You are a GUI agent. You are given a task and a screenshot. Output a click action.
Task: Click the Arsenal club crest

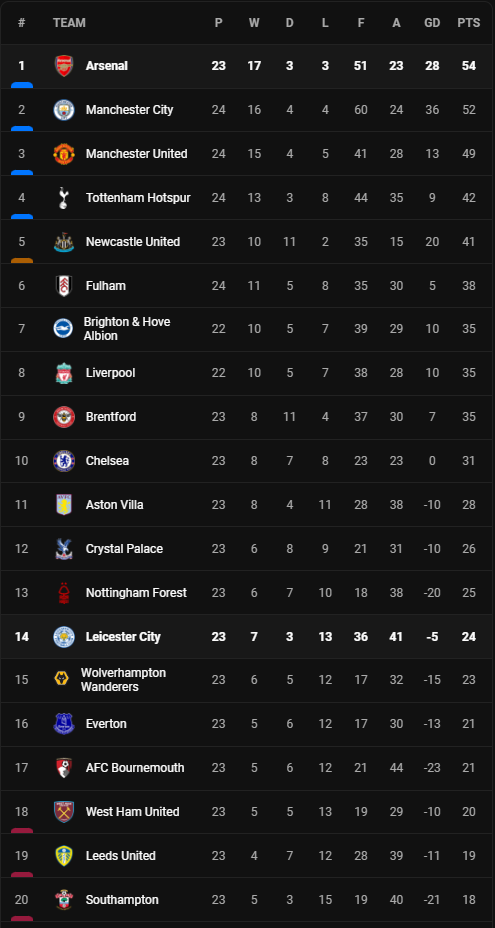pos(63,66)
